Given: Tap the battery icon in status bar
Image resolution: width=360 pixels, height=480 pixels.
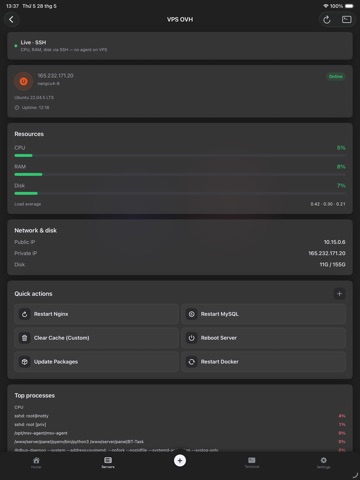Looking at the screenshot, I should click(349, 6).
